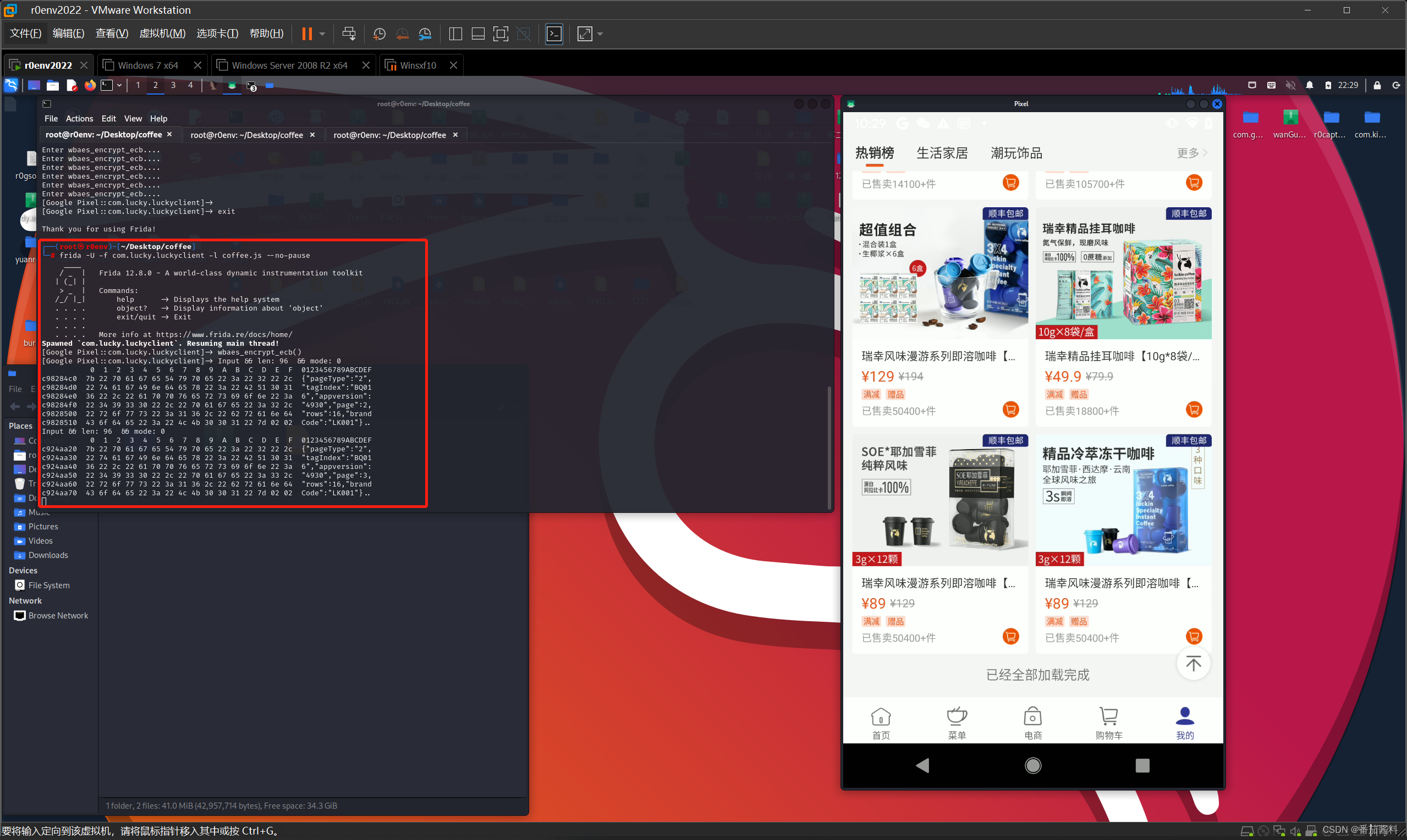Open the 精品冷萃冻干咖啡 product image
Viewport: 1407px width, 840px height.
pyautogui.click(x=1123, y=500)
